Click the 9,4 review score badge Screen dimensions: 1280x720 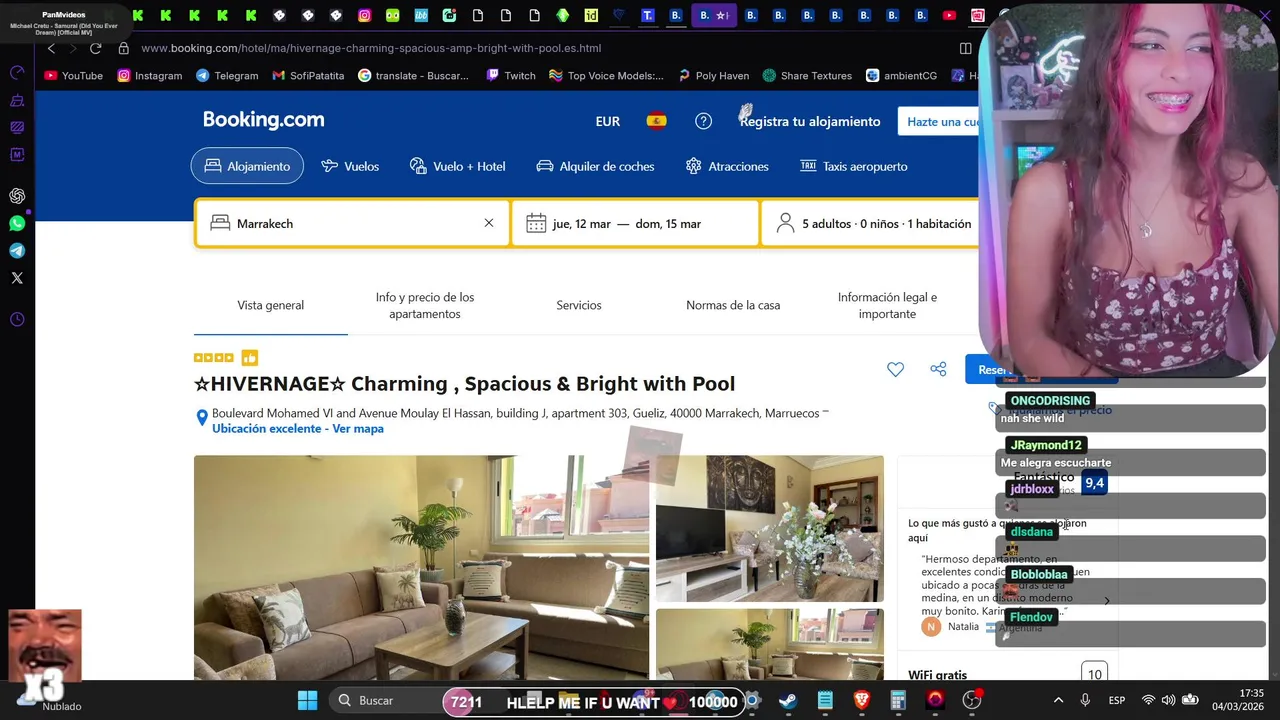coord(1094,483)
